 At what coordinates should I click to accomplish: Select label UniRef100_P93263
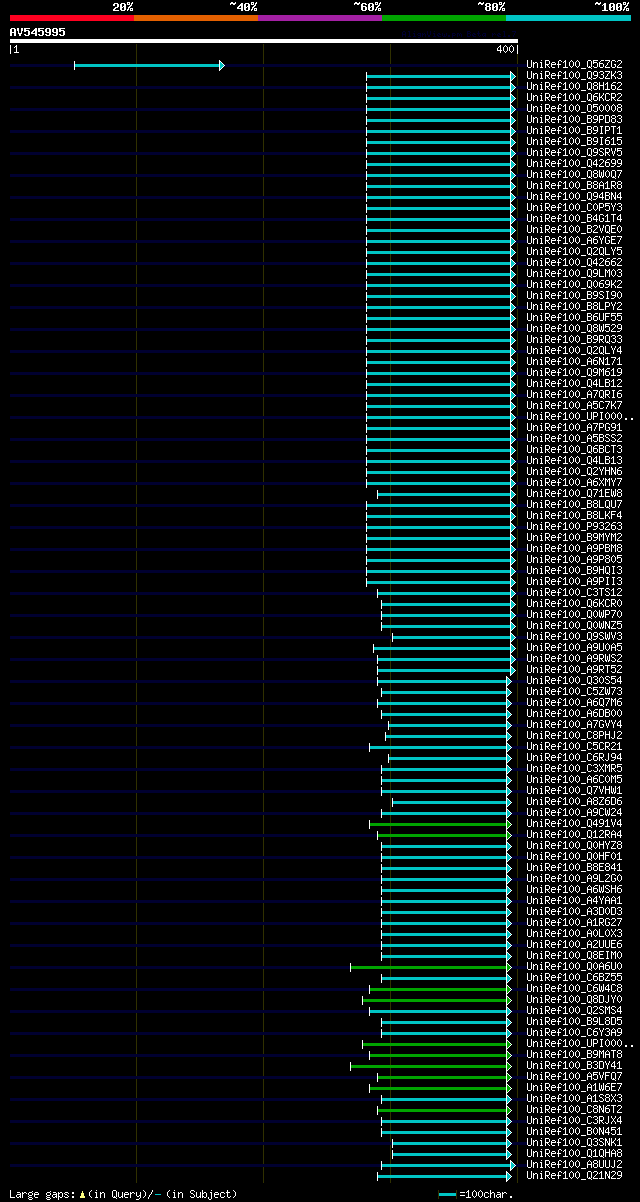point(574,527)
